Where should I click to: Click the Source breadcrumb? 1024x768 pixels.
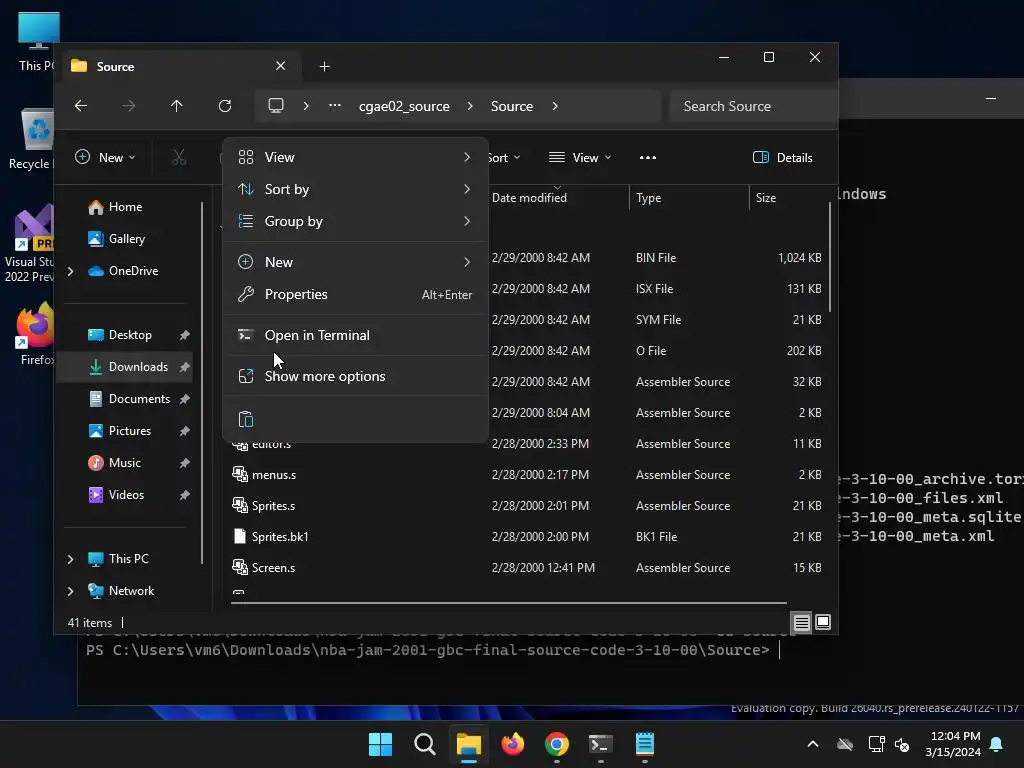[x=512, y=106]
